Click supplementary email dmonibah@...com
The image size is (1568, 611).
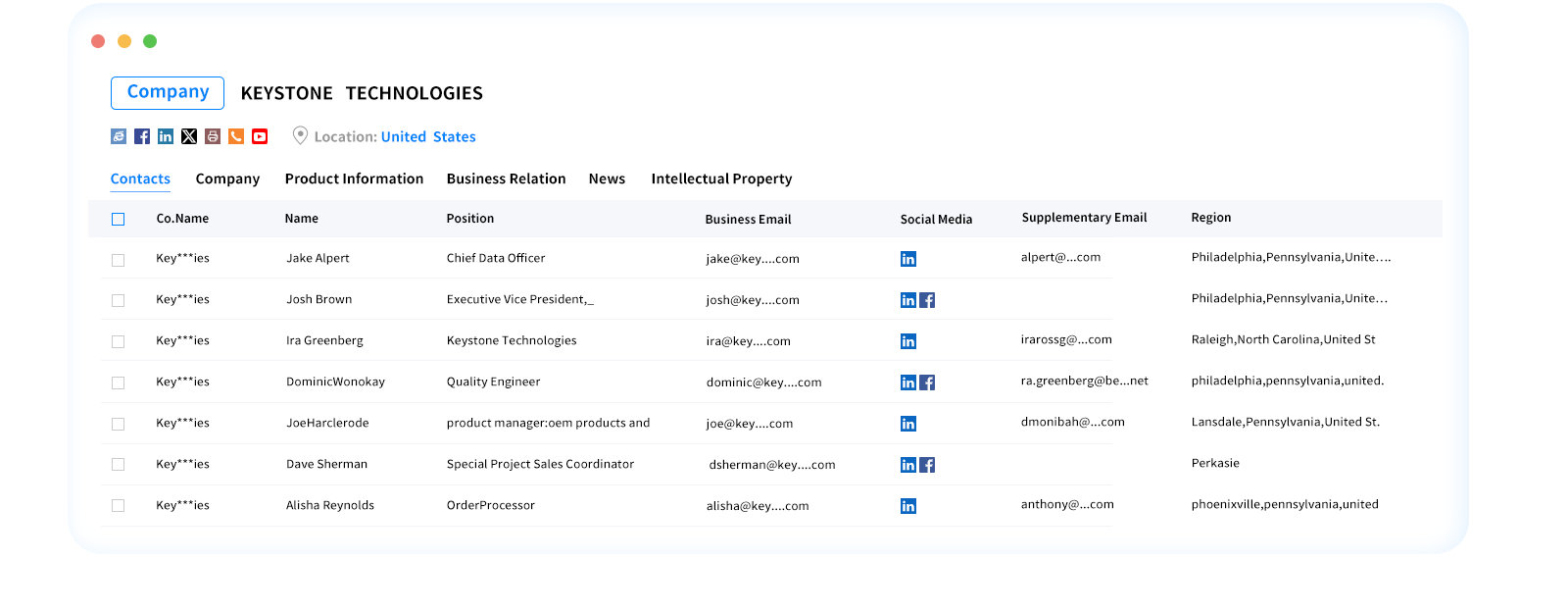(1072, 423)
